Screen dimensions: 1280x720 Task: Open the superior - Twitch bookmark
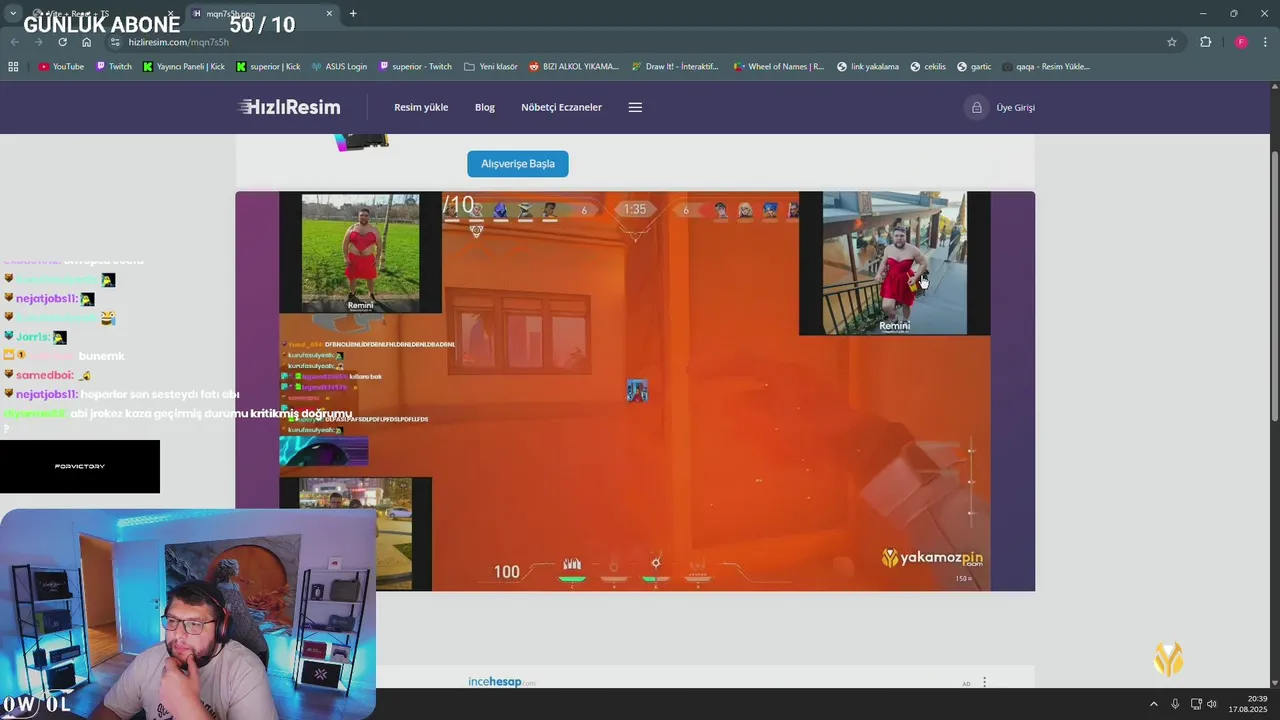415,67
